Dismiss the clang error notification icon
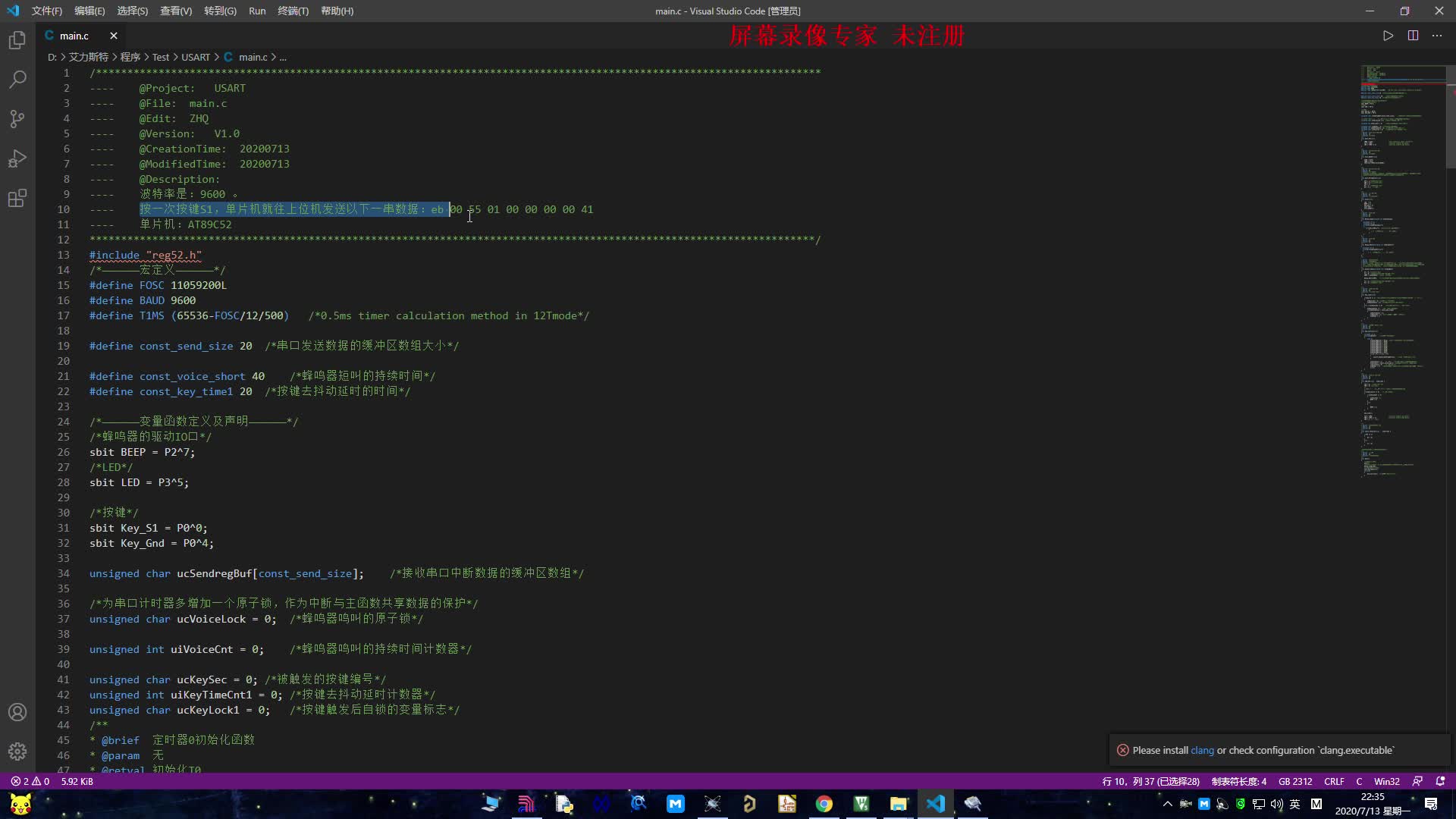The width and height of the screenshot is (1456, 819). click(x=1122, y=750)
